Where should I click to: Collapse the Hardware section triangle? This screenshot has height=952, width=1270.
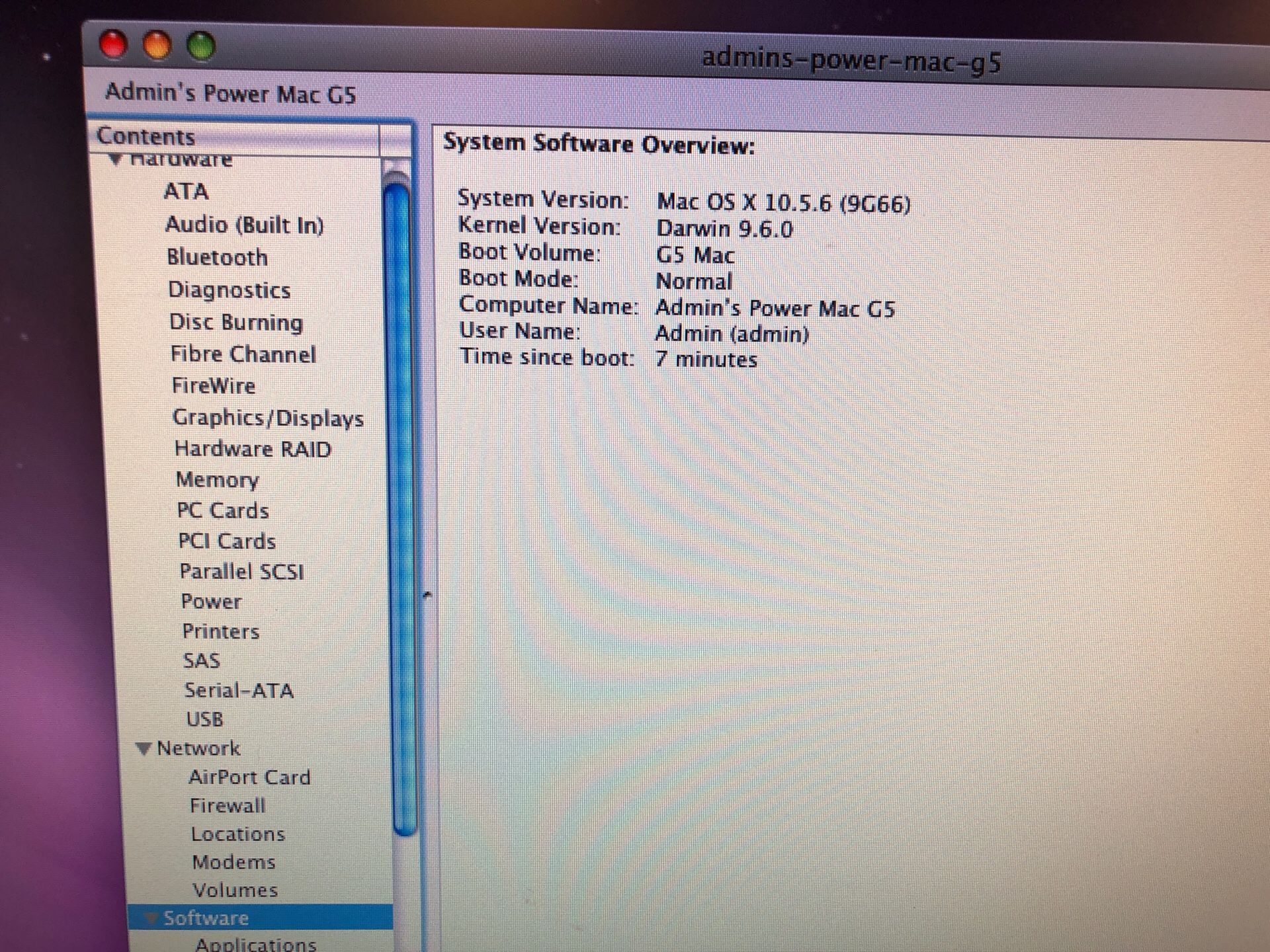116,160
